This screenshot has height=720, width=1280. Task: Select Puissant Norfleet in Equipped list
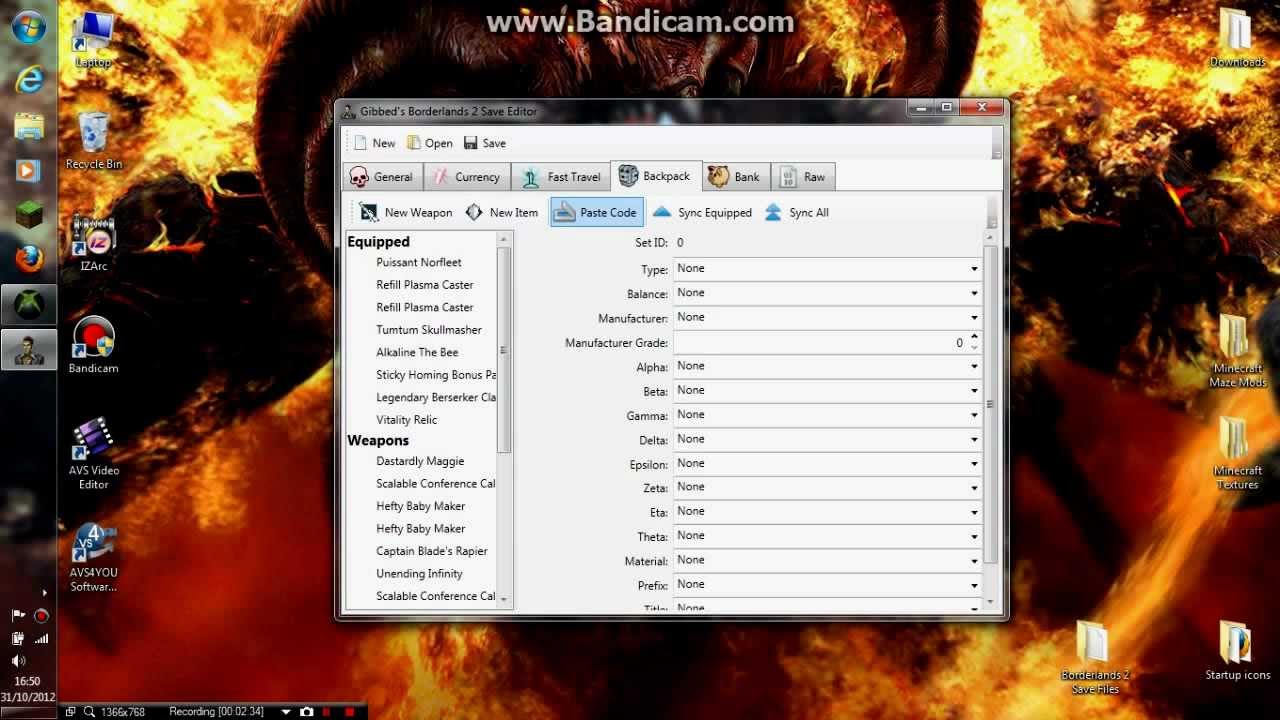419,262
